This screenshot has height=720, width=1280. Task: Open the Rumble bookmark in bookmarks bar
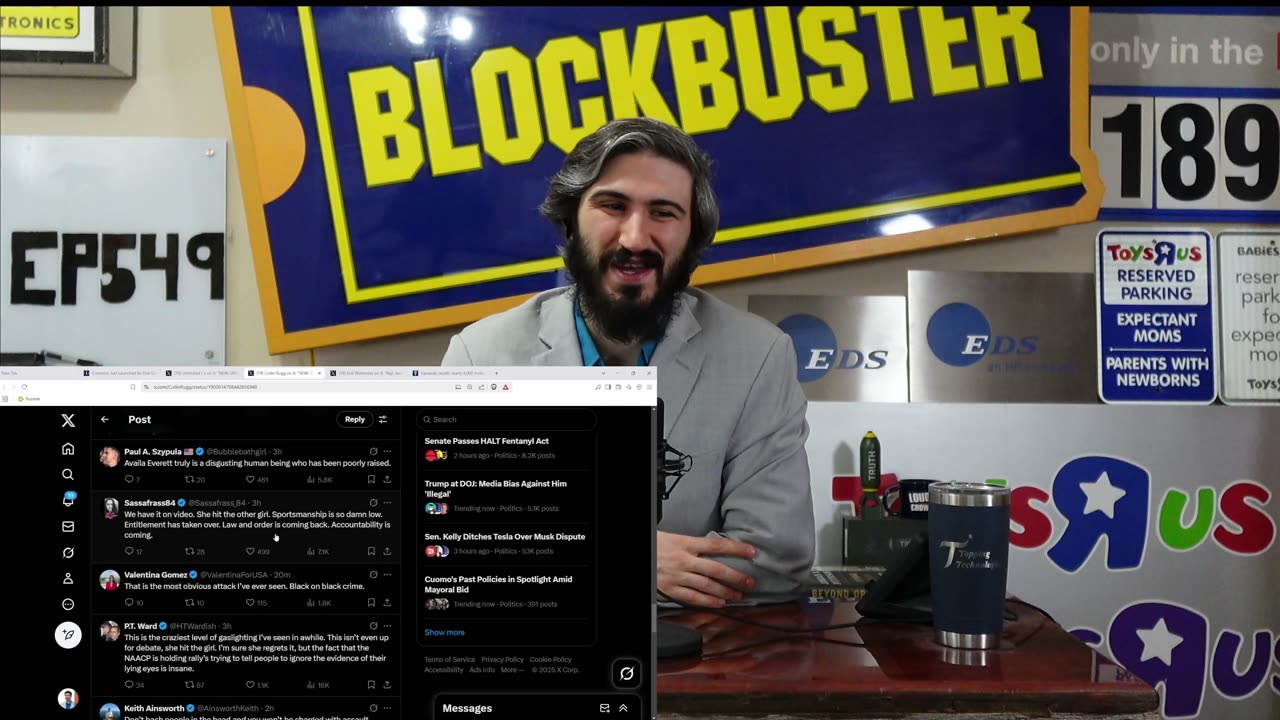pos(29,399)
